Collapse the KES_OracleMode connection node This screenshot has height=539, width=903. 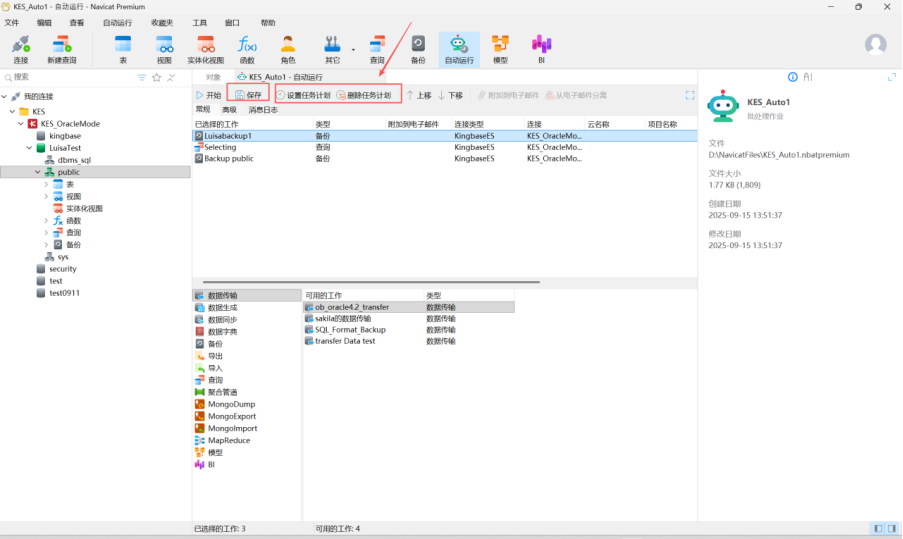point(21,124)
